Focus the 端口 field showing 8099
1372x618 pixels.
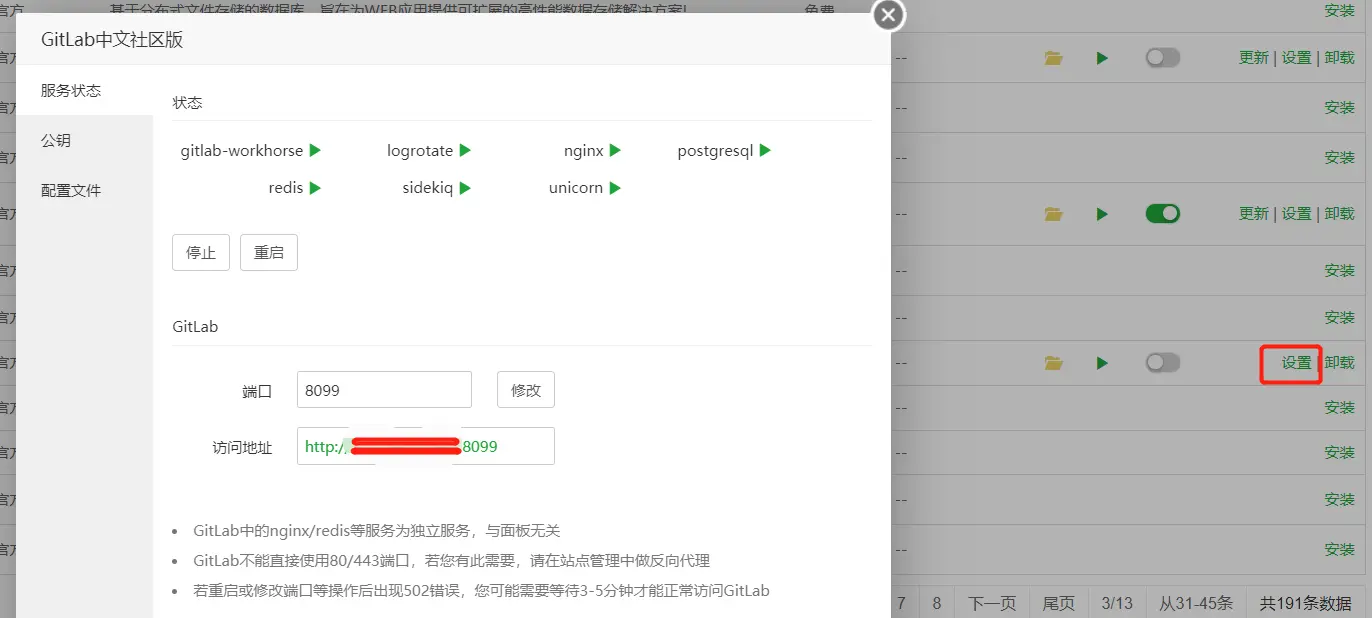(384, 390)
